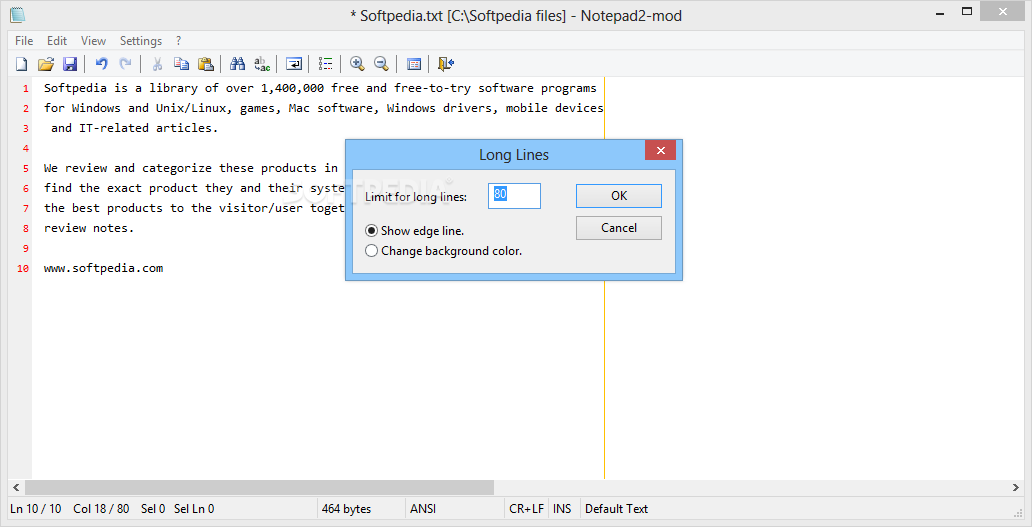1032x527 pixels.
Task: Undo the last edit
Action: tap(101, 64)
